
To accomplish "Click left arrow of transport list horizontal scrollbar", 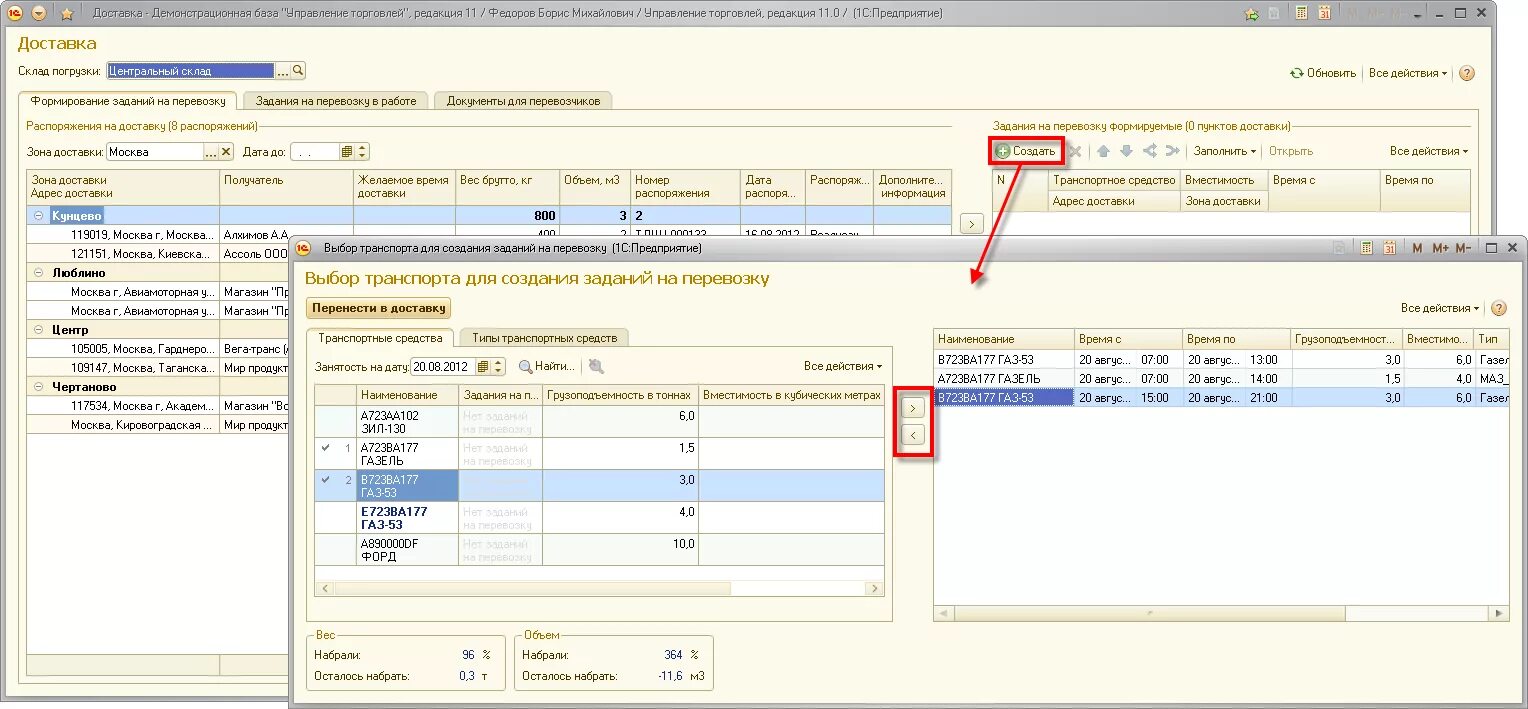I will click(324, 589).
